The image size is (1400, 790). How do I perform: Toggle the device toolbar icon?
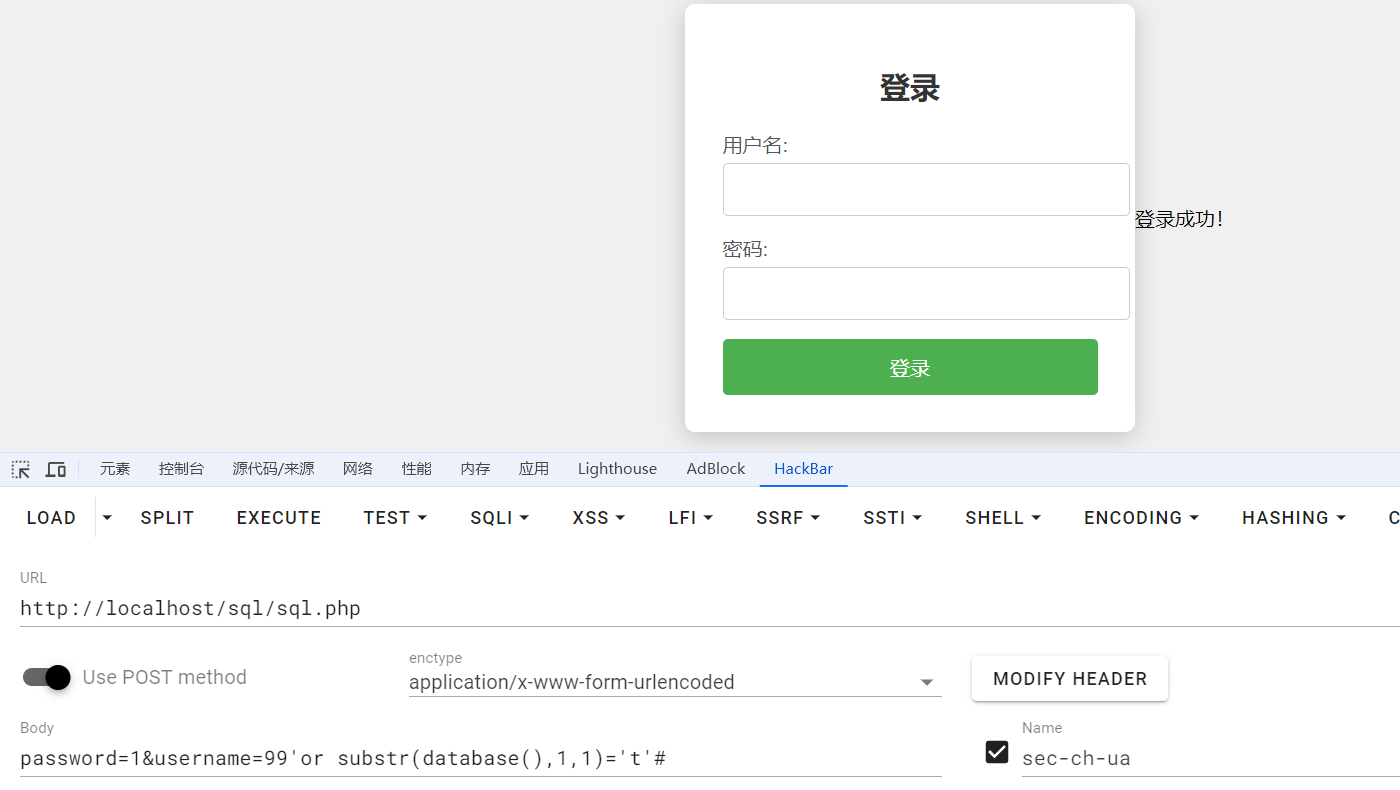click(x=56, y=469)
